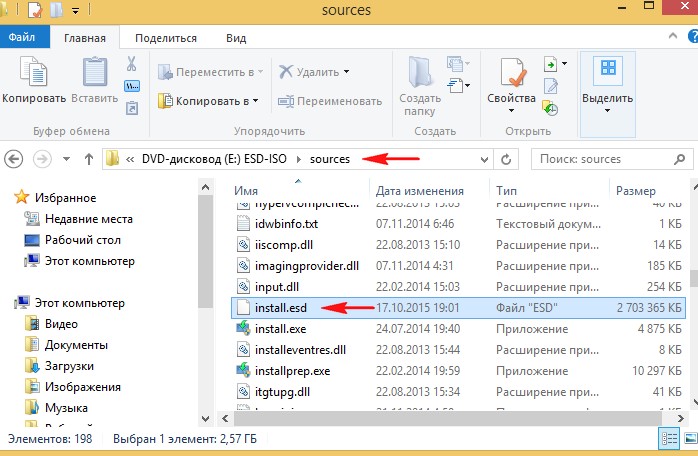The width and height of the screenshot is (698, 456).
Task: Open the File (Файл) menu tab
Action: tap(23, 38)
